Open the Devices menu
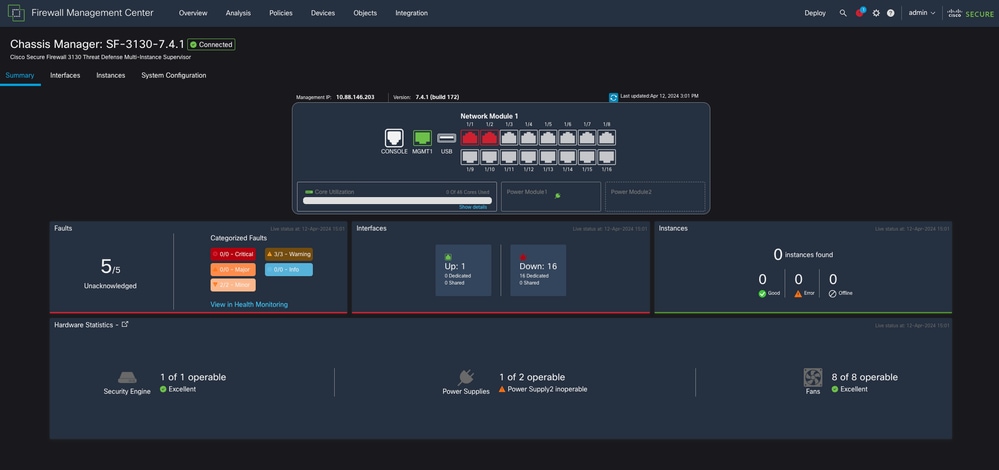Screen dimensions: 999x470 323,13
